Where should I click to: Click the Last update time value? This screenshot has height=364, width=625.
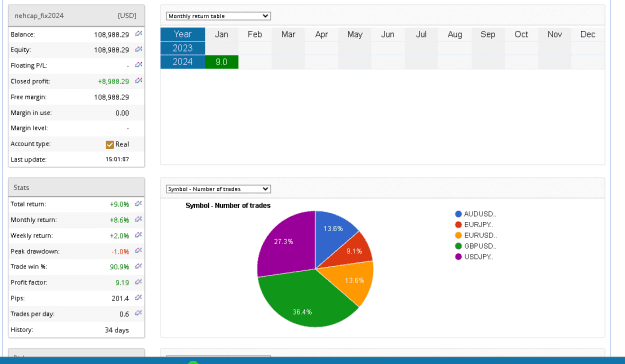(117, 159)
